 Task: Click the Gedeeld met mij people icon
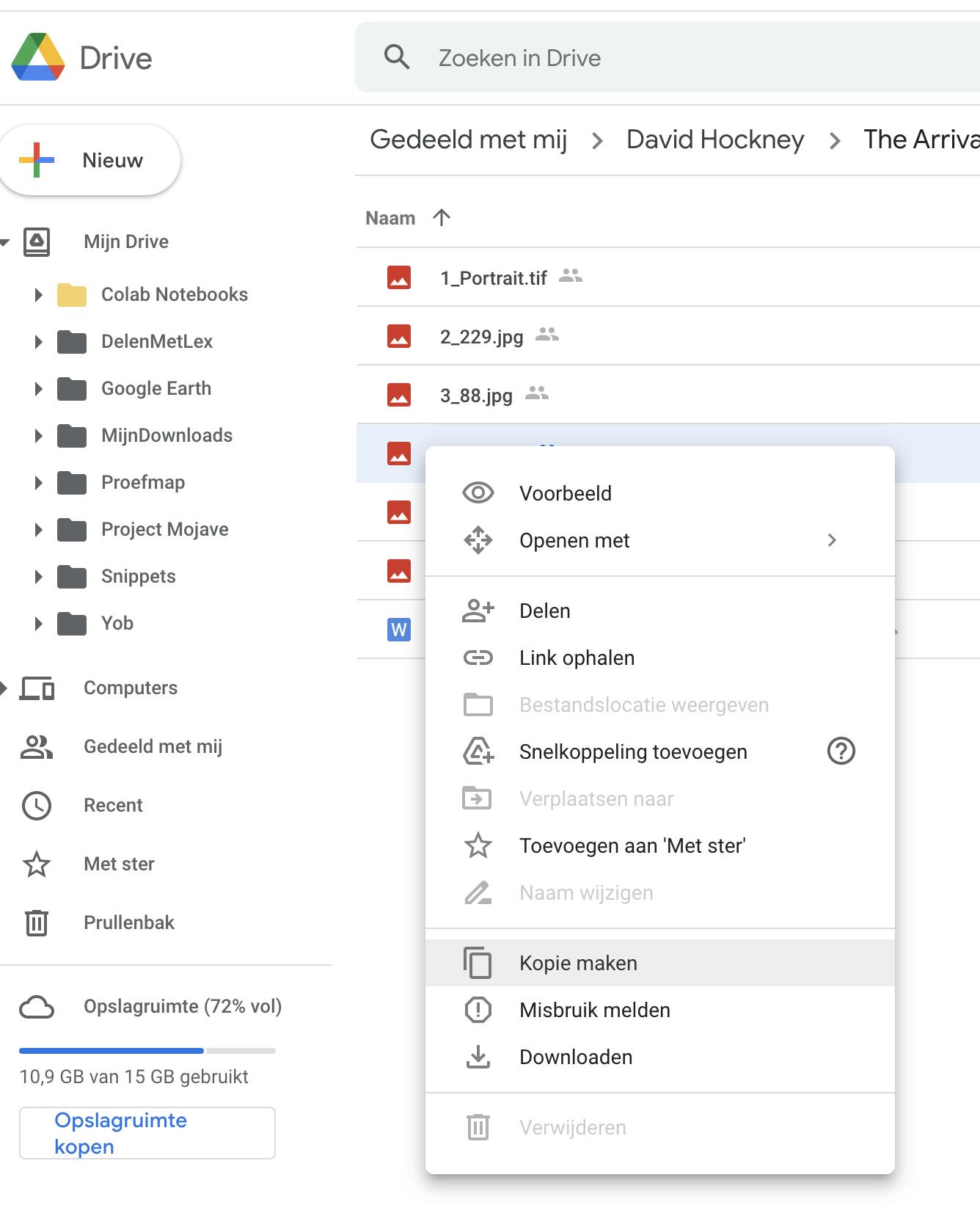pos(37,747)
